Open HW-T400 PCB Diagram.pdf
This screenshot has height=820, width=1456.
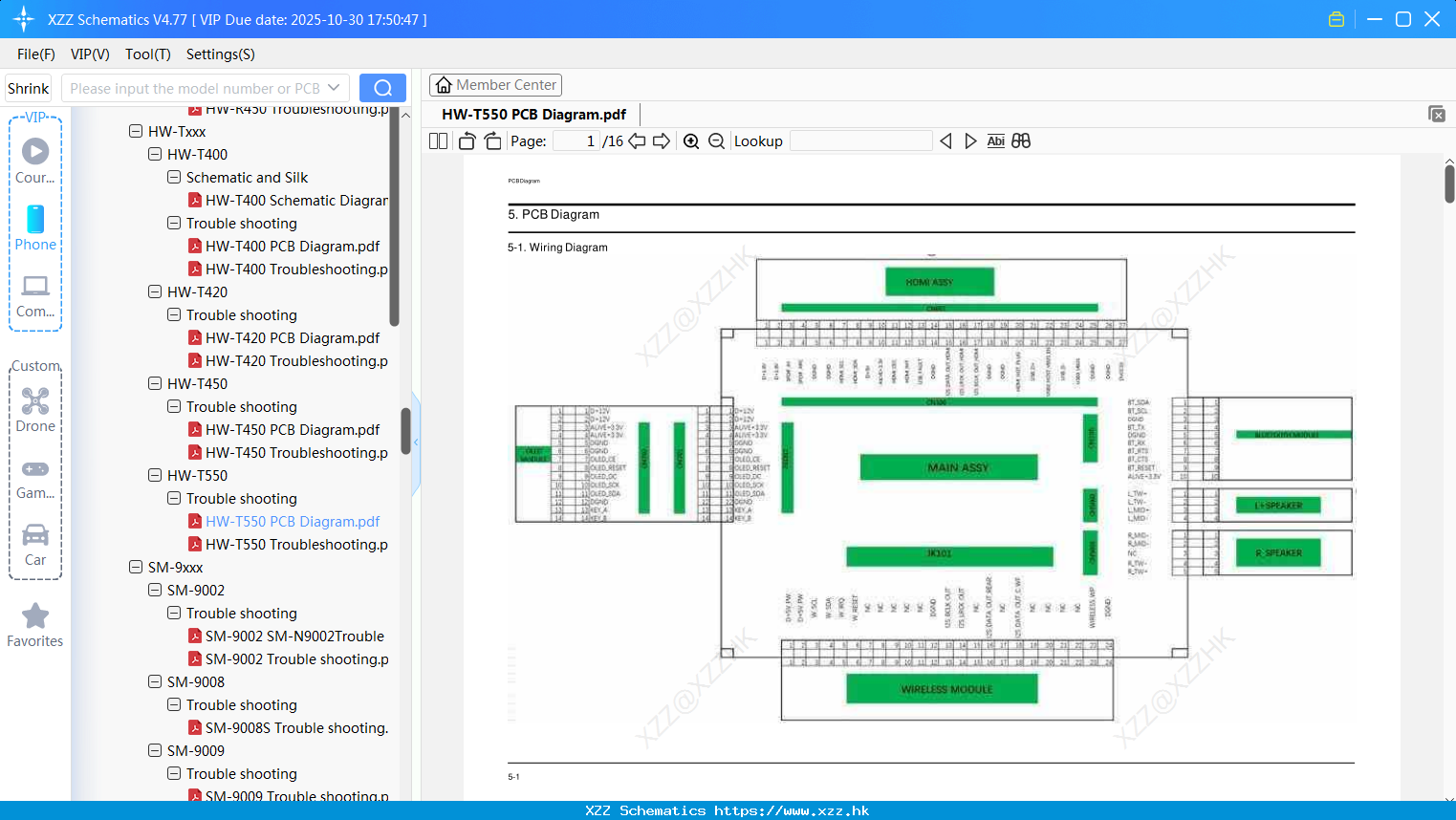pyautogui.click(x=284, y=246)
